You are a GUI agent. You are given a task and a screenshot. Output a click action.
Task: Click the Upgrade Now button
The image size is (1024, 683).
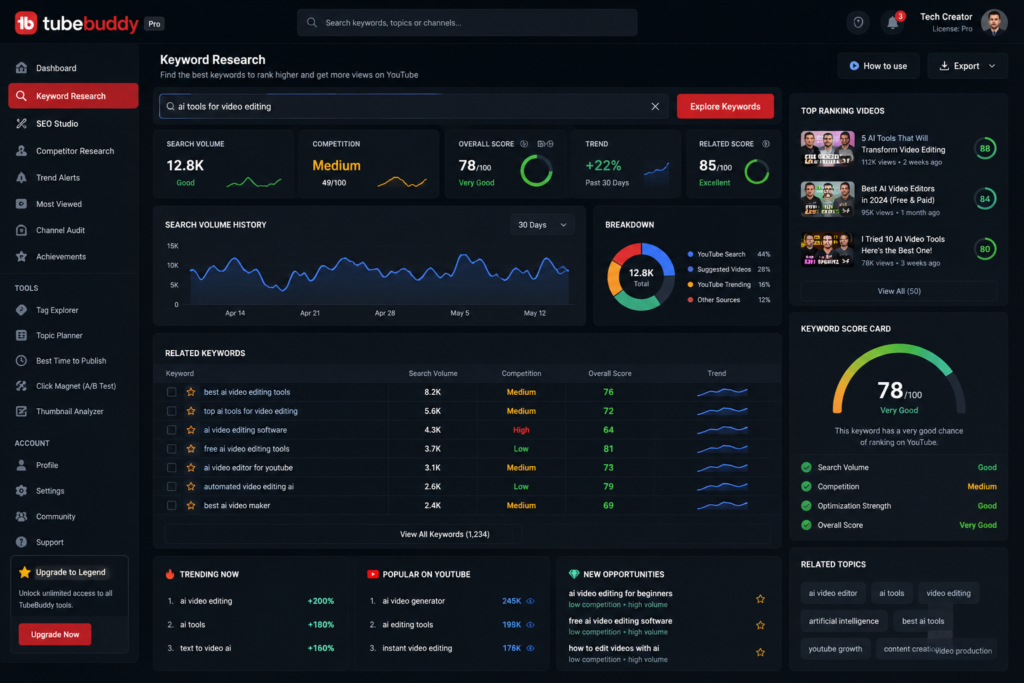pos(55,634)
